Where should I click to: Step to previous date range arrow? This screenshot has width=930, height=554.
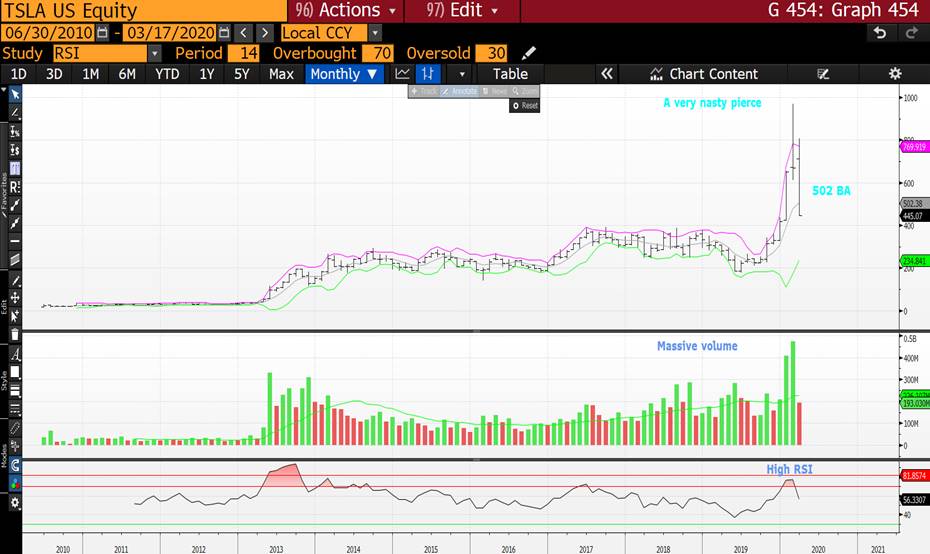tap(243, 33)
